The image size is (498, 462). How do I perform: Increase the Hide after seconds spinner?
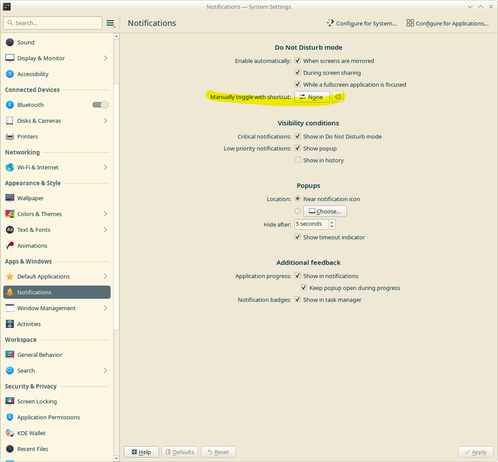coord(332,222)
